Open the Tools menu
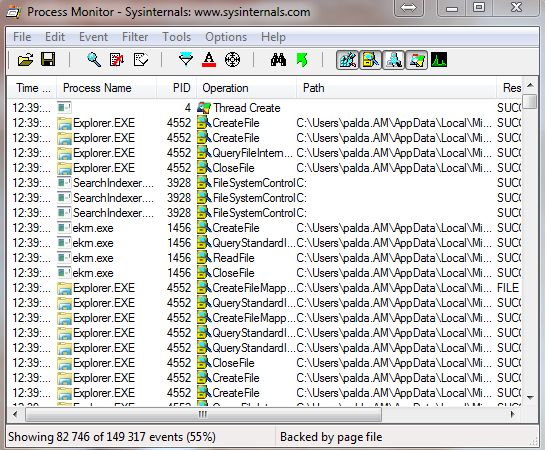Viewport: 545px width, 450px height. coord(177,37)
